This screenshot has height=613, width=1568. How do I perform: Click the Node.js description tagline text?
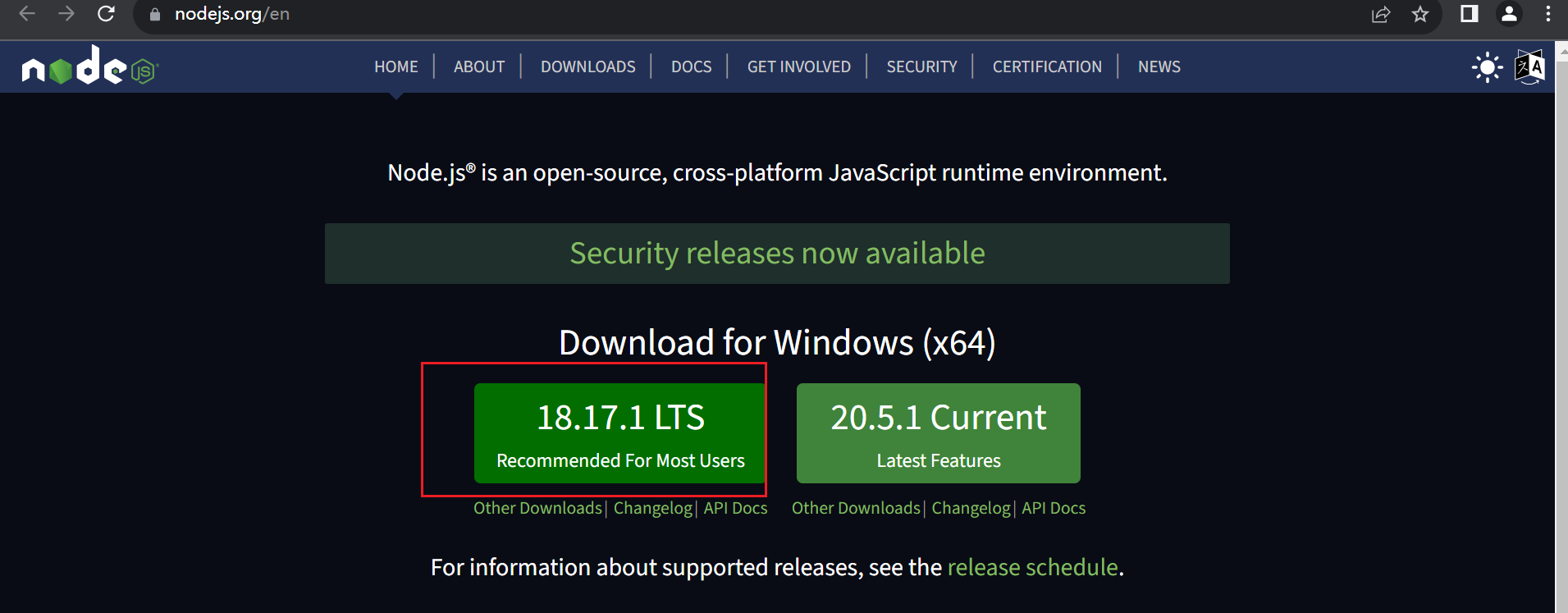pos(777,172)
